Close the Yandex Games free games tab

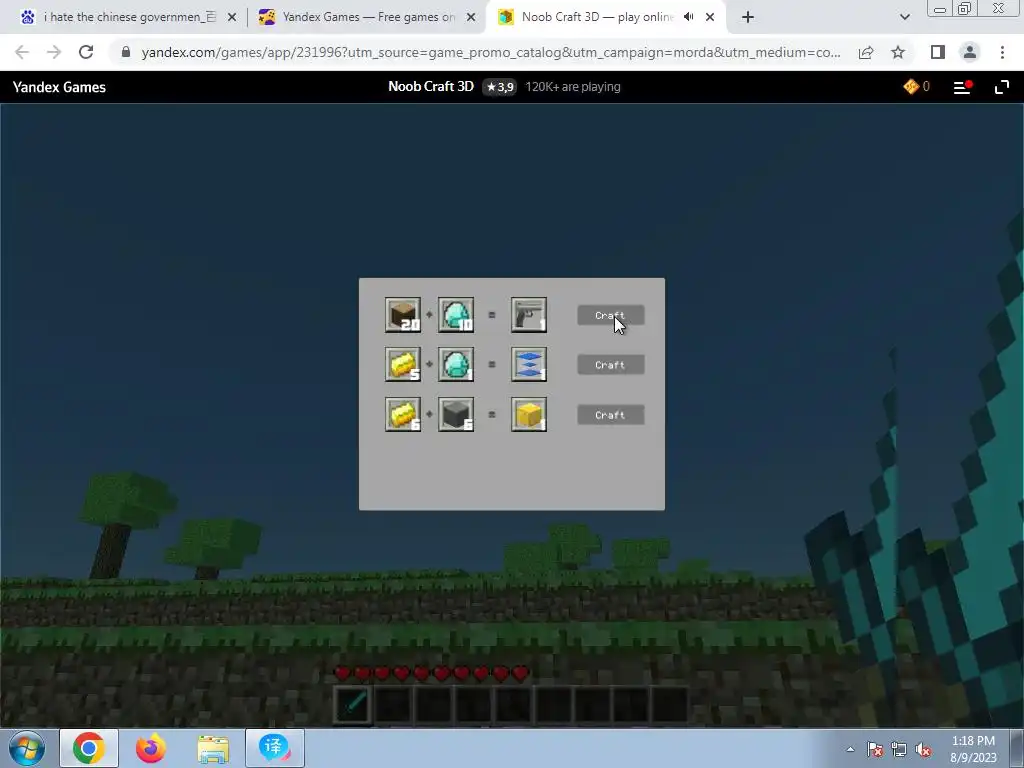tap(471, 18)
